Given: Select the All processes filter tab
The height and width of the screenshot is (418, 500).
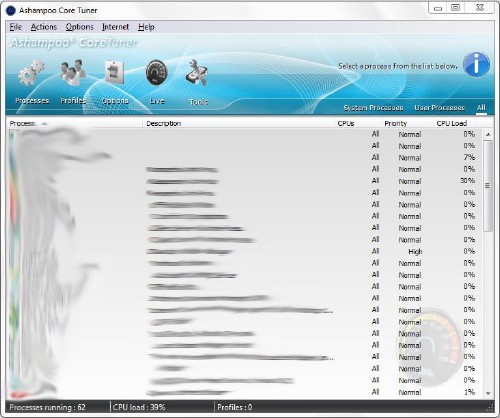Looking at the screenshot, I should (x=481, y=108).
